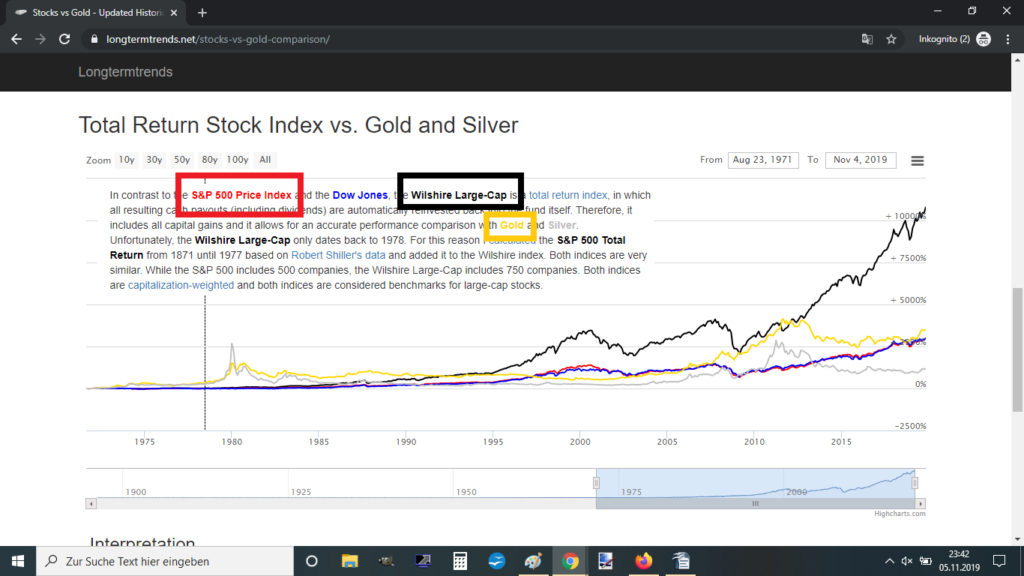
Task: Open the Windows notification center
Action: (999, 561)
